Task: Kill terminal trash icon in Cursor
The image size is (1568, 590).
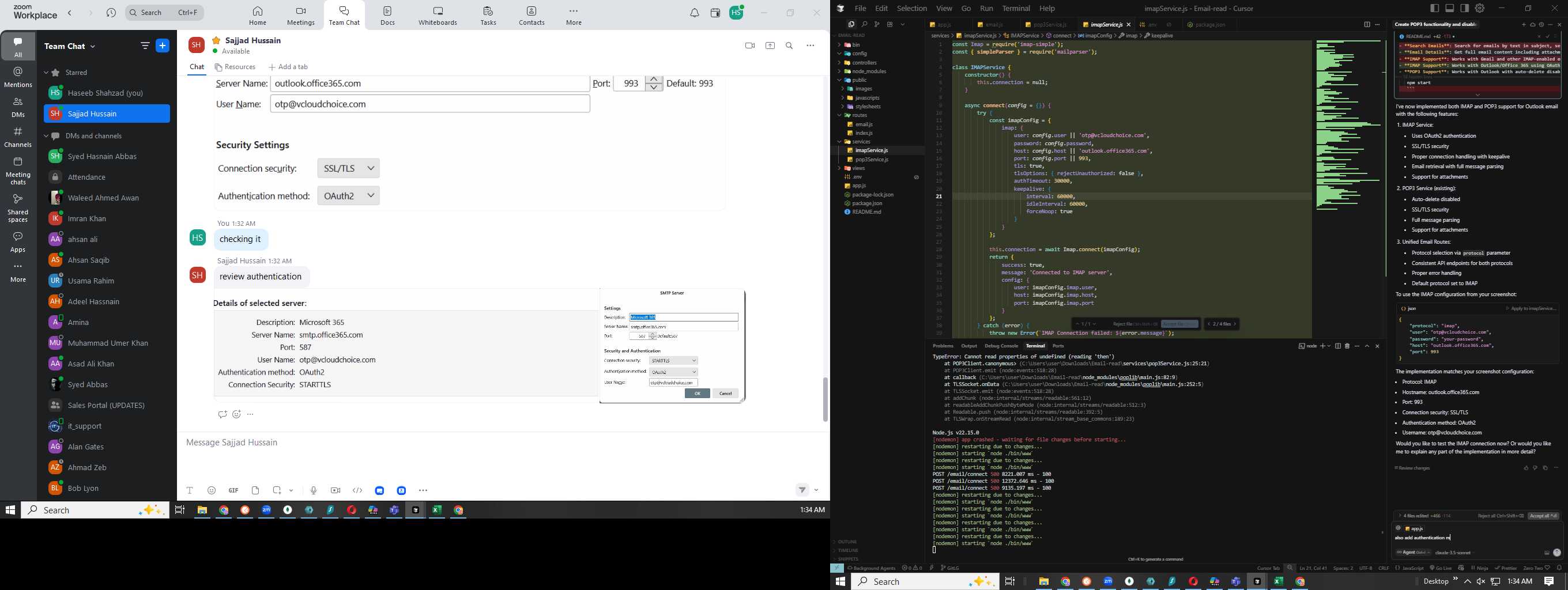Action: point(1347,346)
